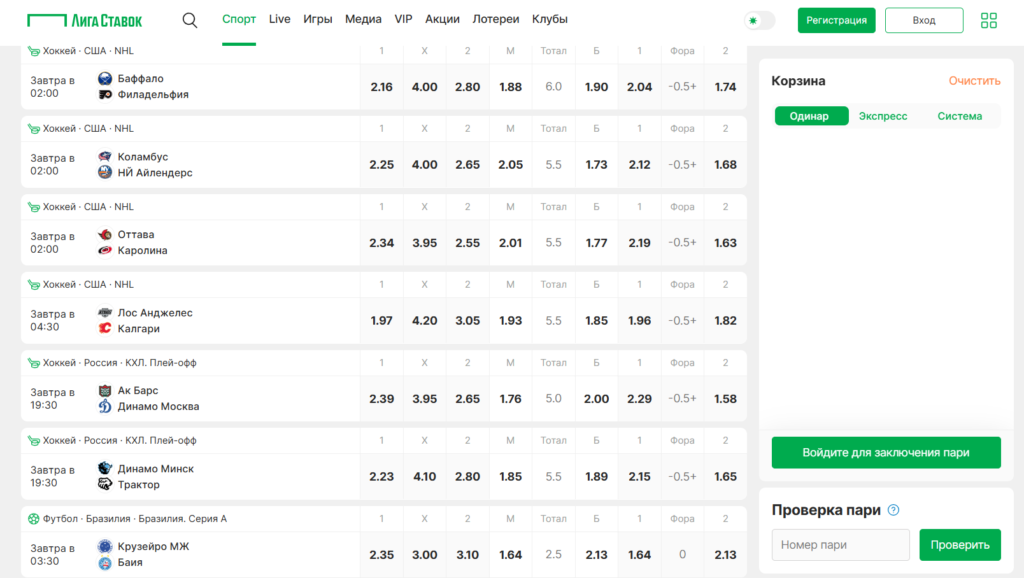This screenshot has height=578, width=1024.
Task: Pick odds 2.55 for Каролина win
Action: point(468,243)
